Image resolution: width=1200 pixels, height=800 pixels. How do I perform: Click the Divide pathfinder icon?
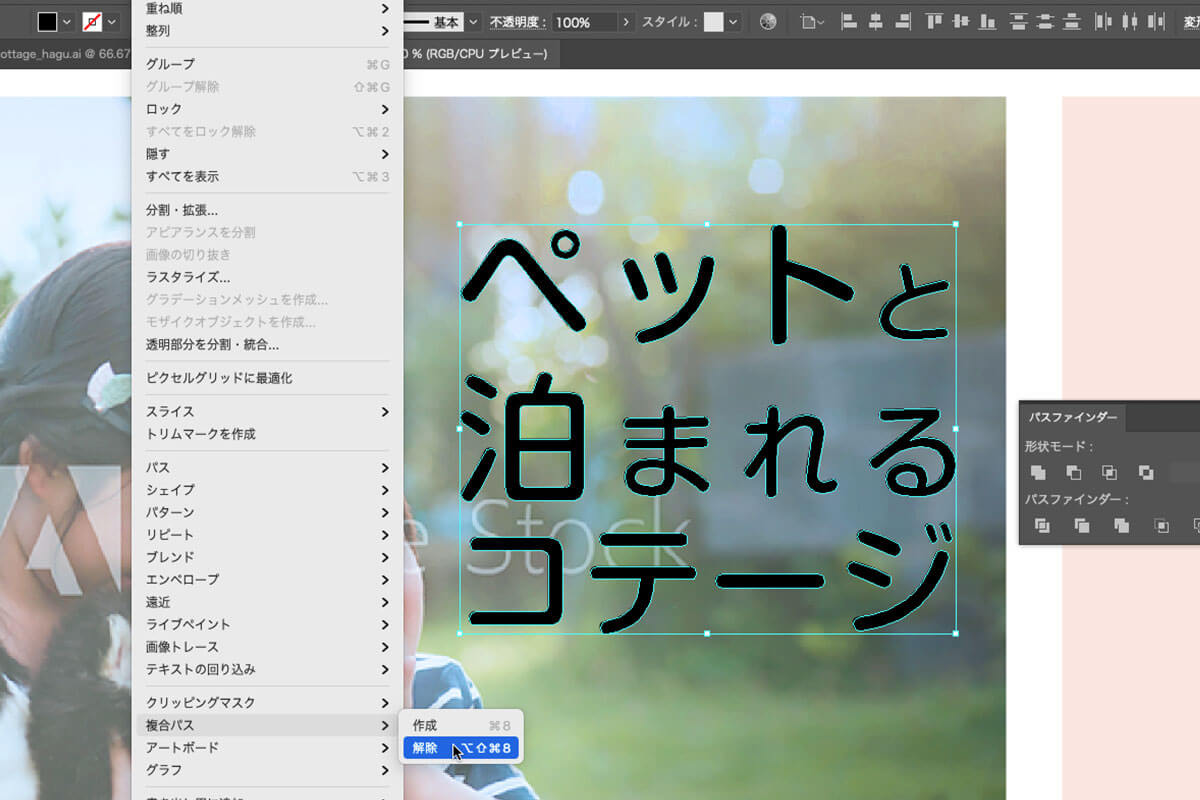tap(1042, 525)
